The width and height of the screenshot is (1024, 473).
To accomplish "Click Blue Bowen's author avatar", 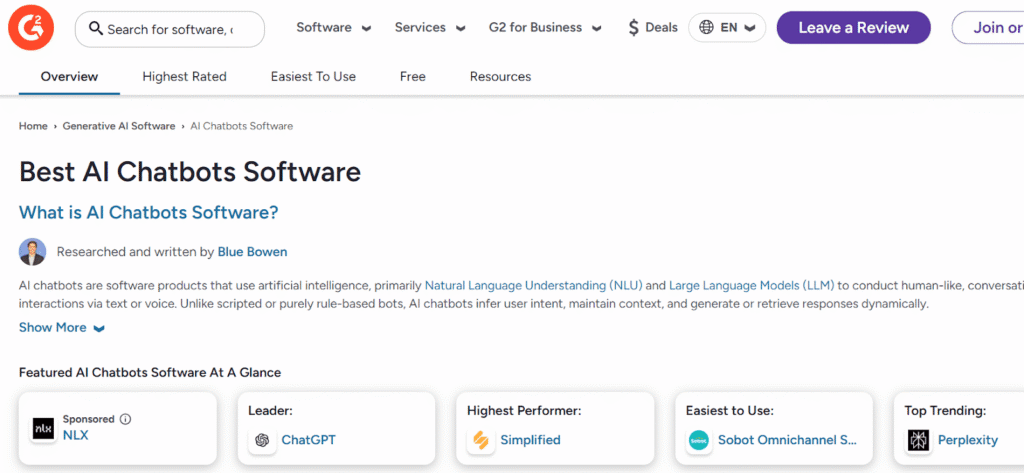I will (x=33, y=252).
